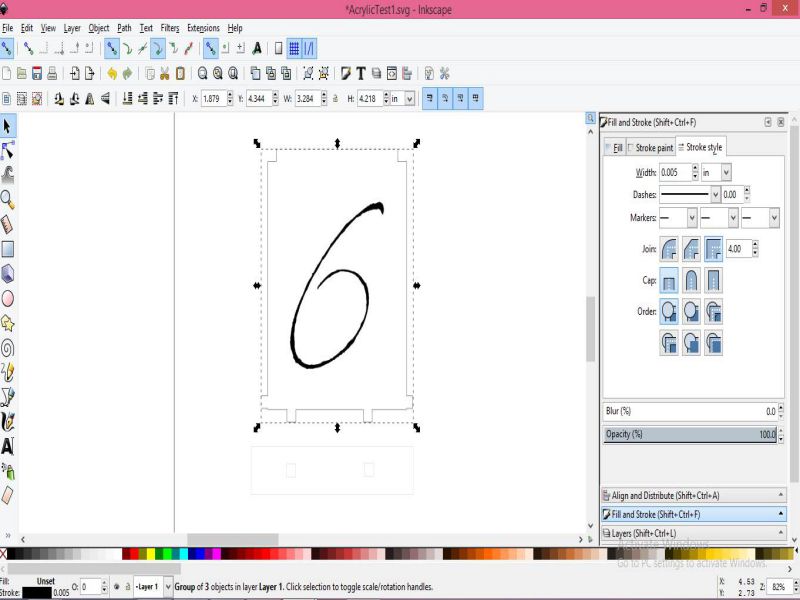Open the Extensions menu
Image resolution: width=800 pixels, height=600 pixels.
coord(203,28)
